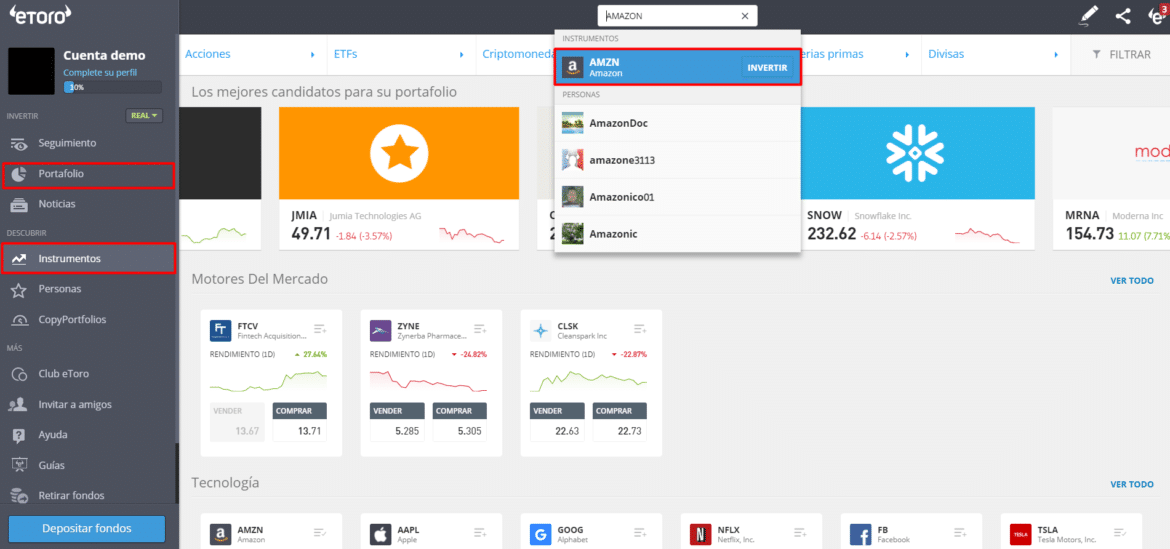
Task: Open the REAL account mode dropdown
Action: coord(145,115)
